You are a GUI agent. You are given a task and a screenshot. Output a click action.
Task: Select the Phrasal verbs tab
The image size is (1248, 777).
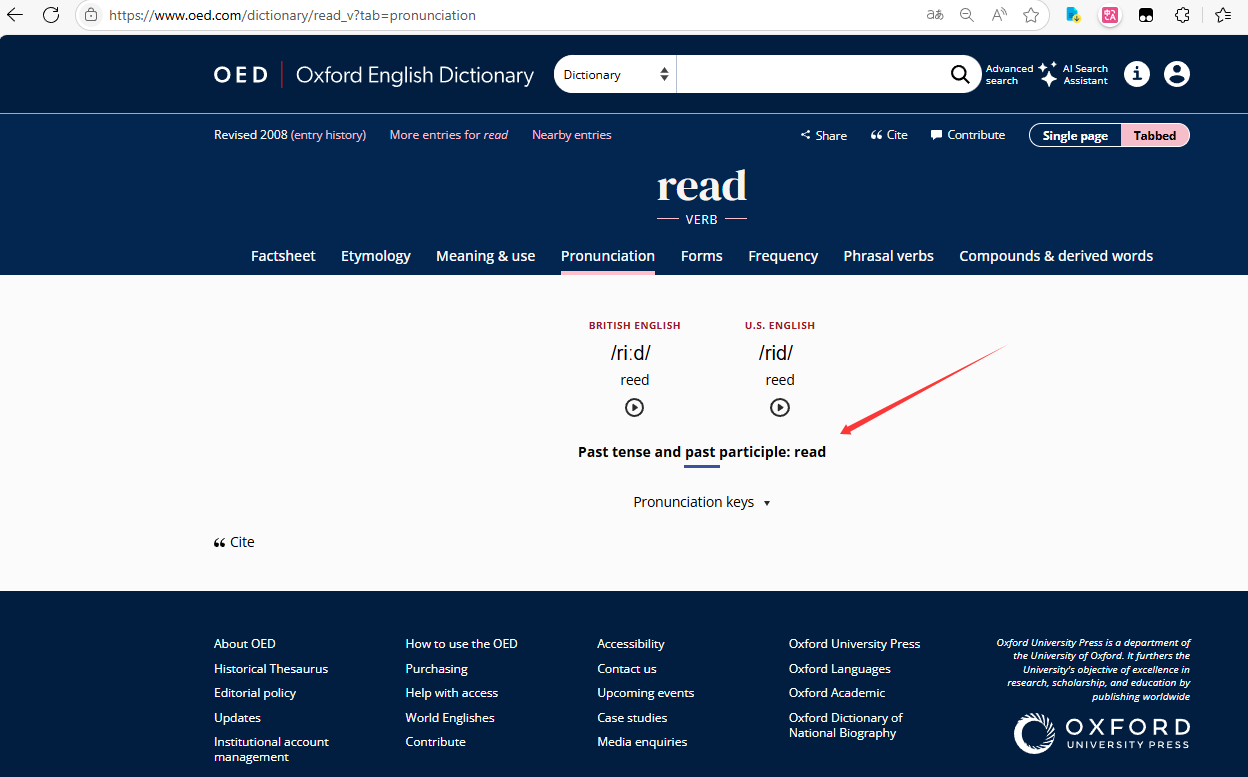click(888, 256)
